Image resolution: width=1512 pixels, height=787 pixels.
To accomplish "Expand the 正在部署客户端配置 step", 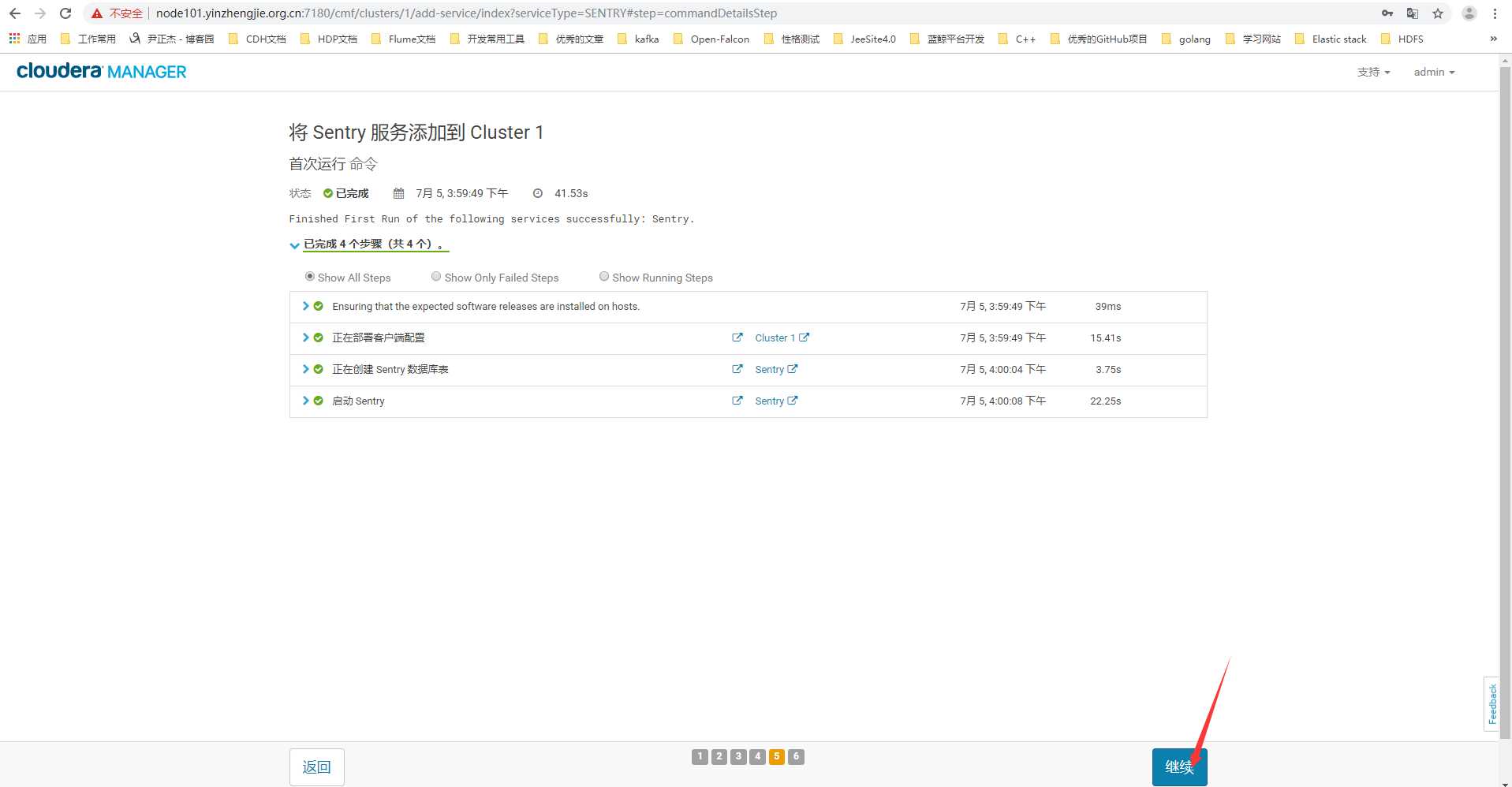I will [x=305, y=338].
